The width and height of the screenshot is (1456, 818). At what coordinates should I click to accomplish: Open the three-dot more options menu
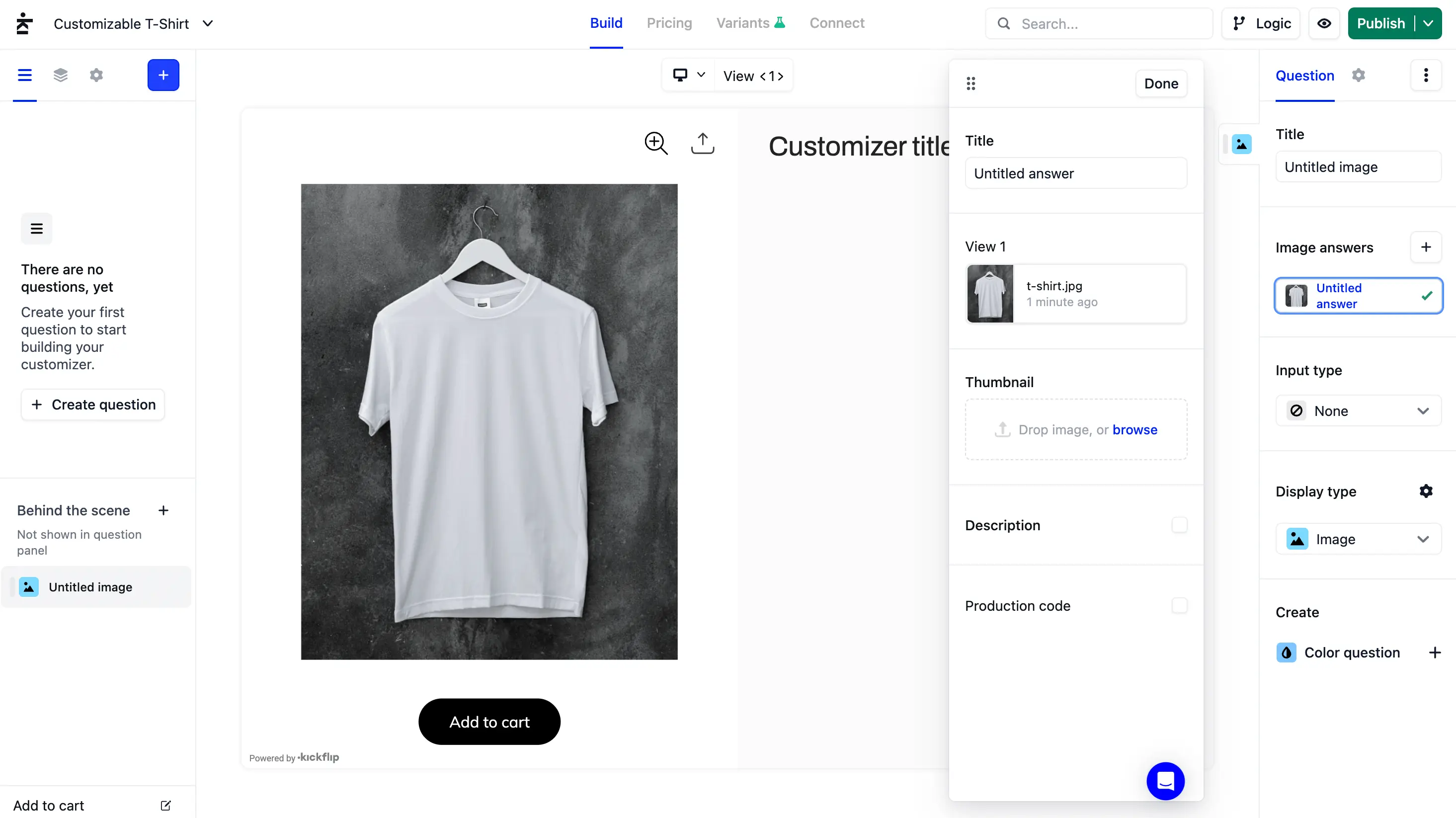point(1426,75)
